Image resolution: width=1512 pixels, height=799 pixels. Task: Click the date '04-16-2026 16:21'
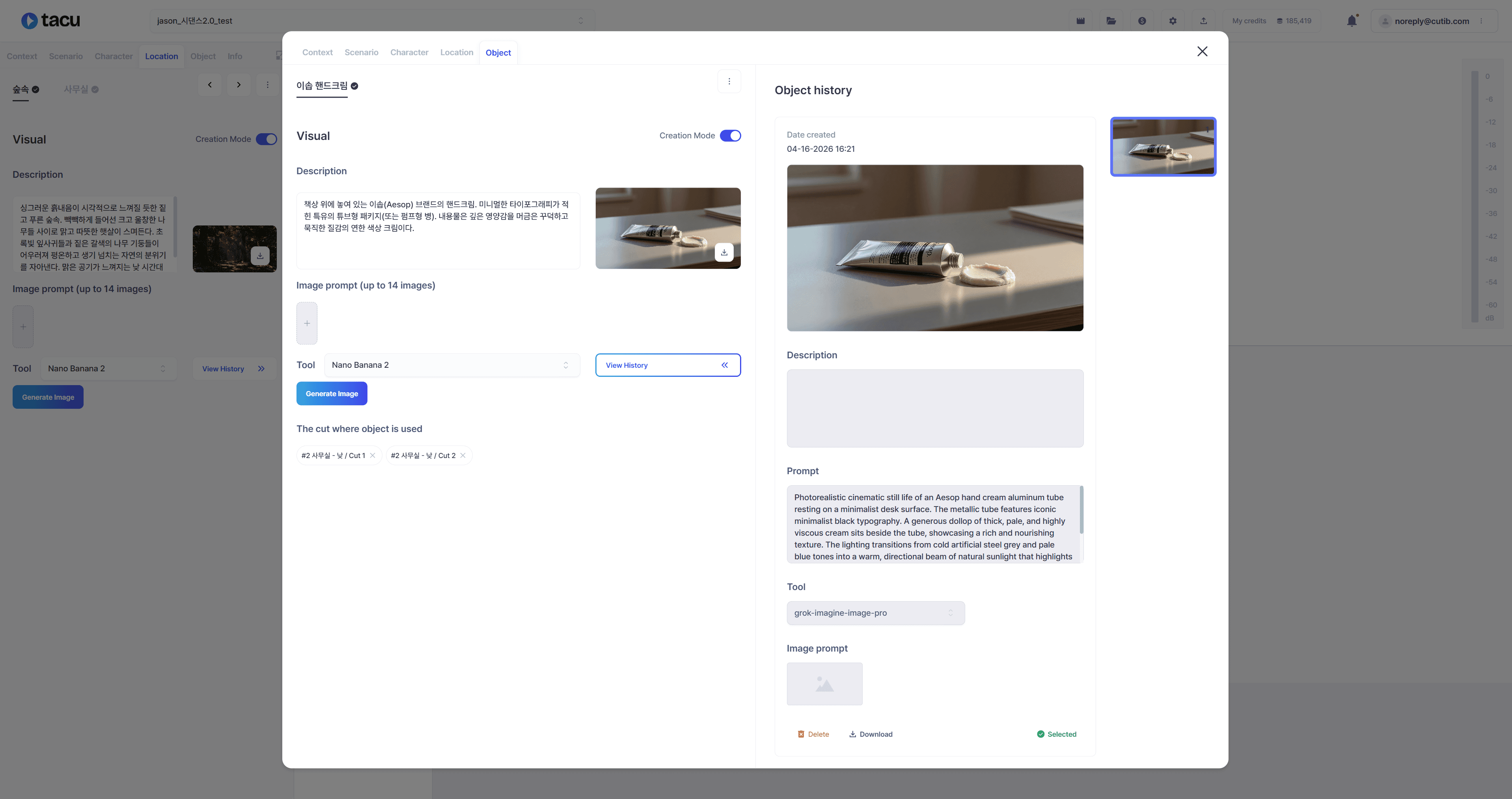pyautogui.click(x=820, y=149)
